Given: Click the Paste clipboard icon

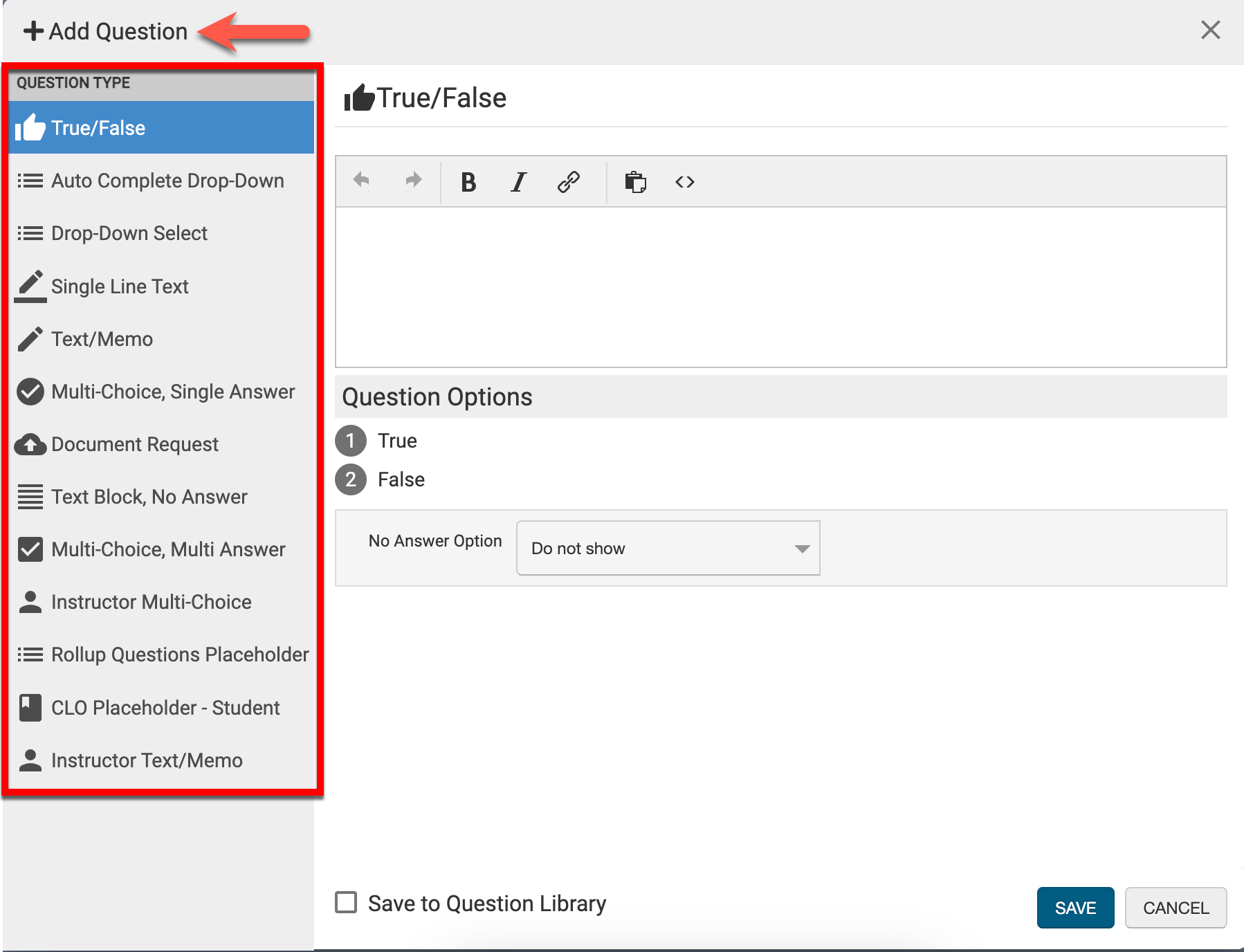Looking at the screenshot, I should click(x=635, y=182).
